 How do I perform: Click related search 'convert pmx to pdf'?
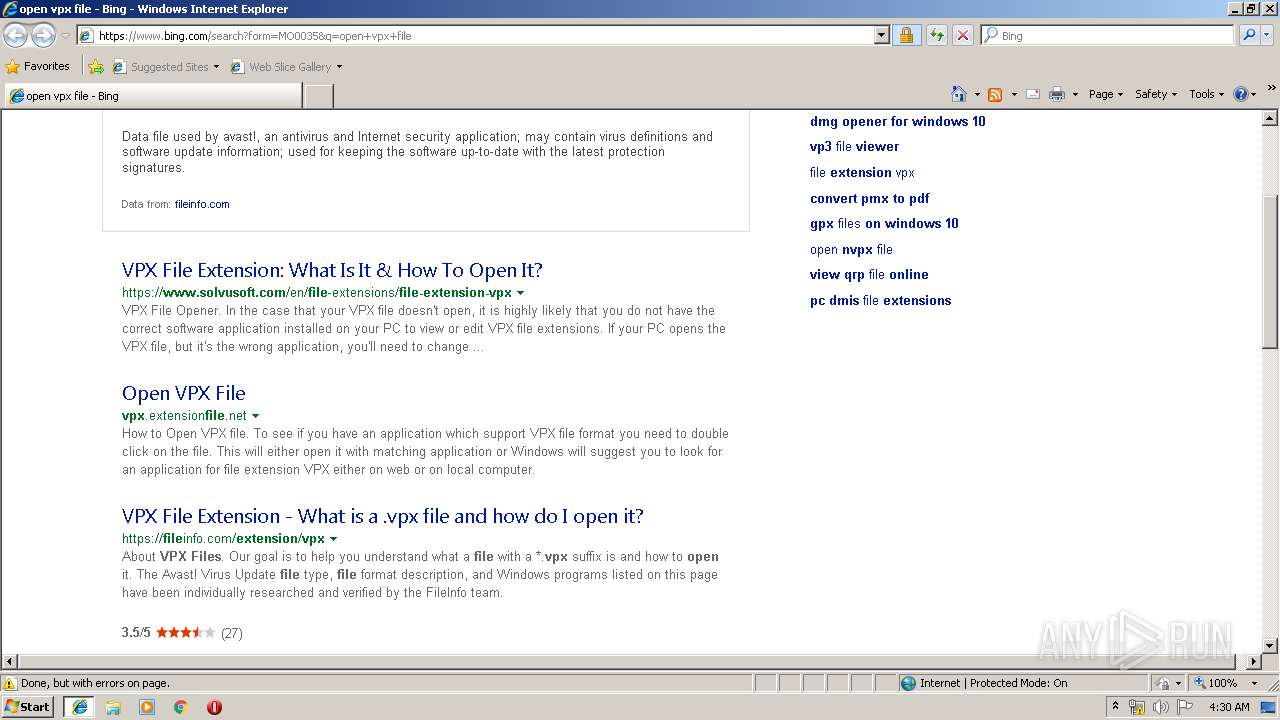click(869, 198)
